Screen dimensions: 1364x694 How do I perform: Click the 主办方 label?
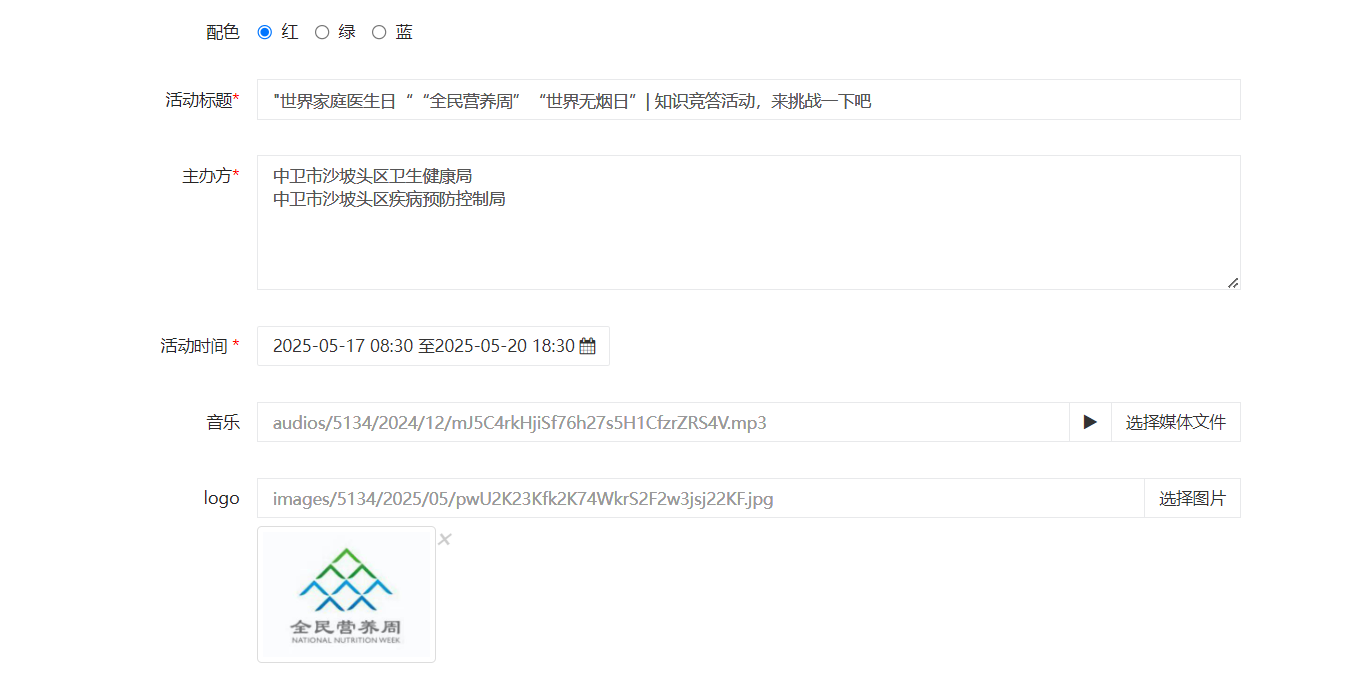click(x=210, y=176)
